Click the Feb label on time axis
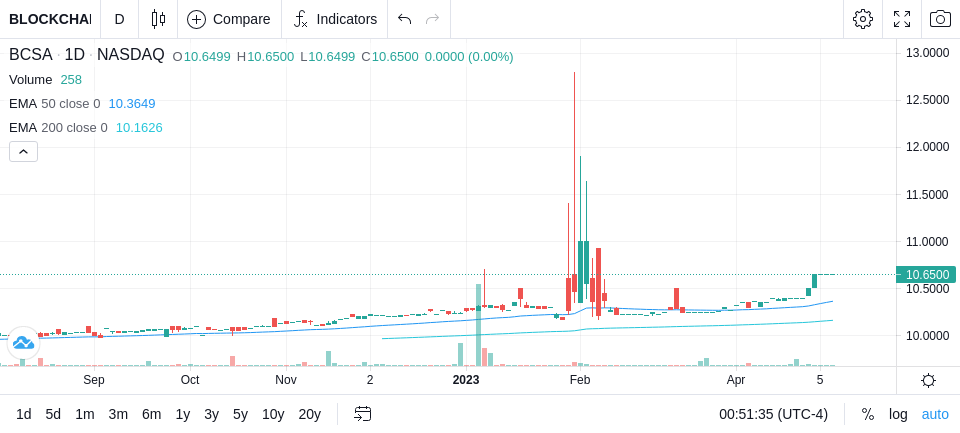Image resolution: width=960 pixels, height=433 pixels. click(x=580, y=380)
